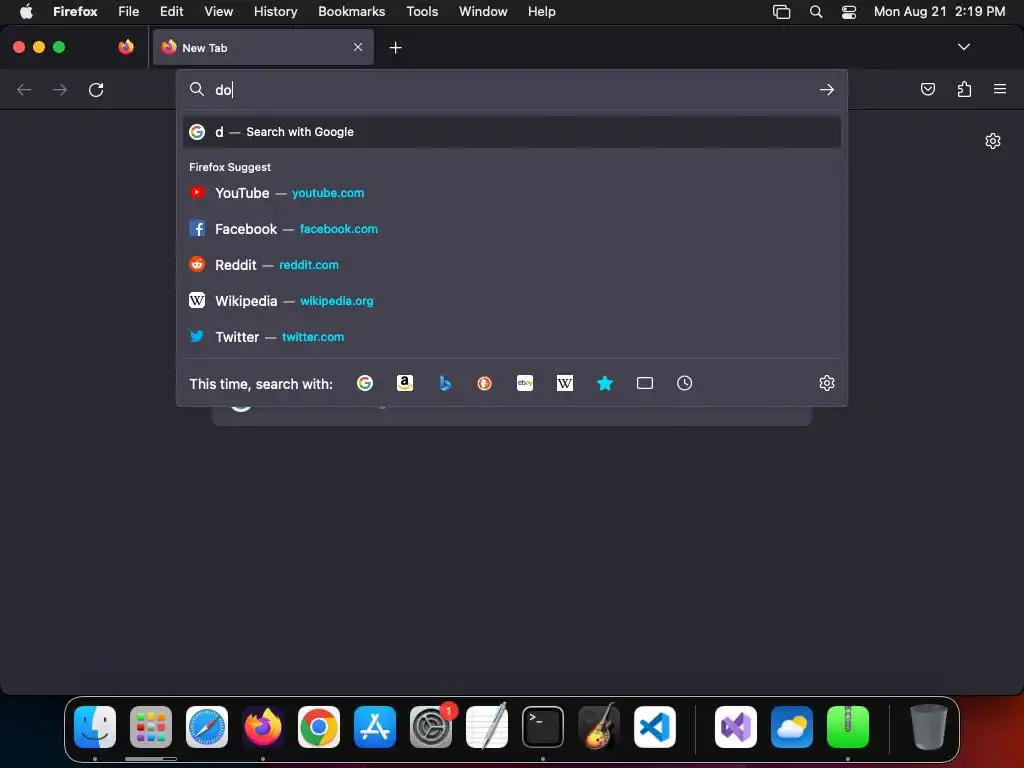The width and height of the screenshot is (1024, 768).
Task: Open the Window menu
Action: pos(483,11)
